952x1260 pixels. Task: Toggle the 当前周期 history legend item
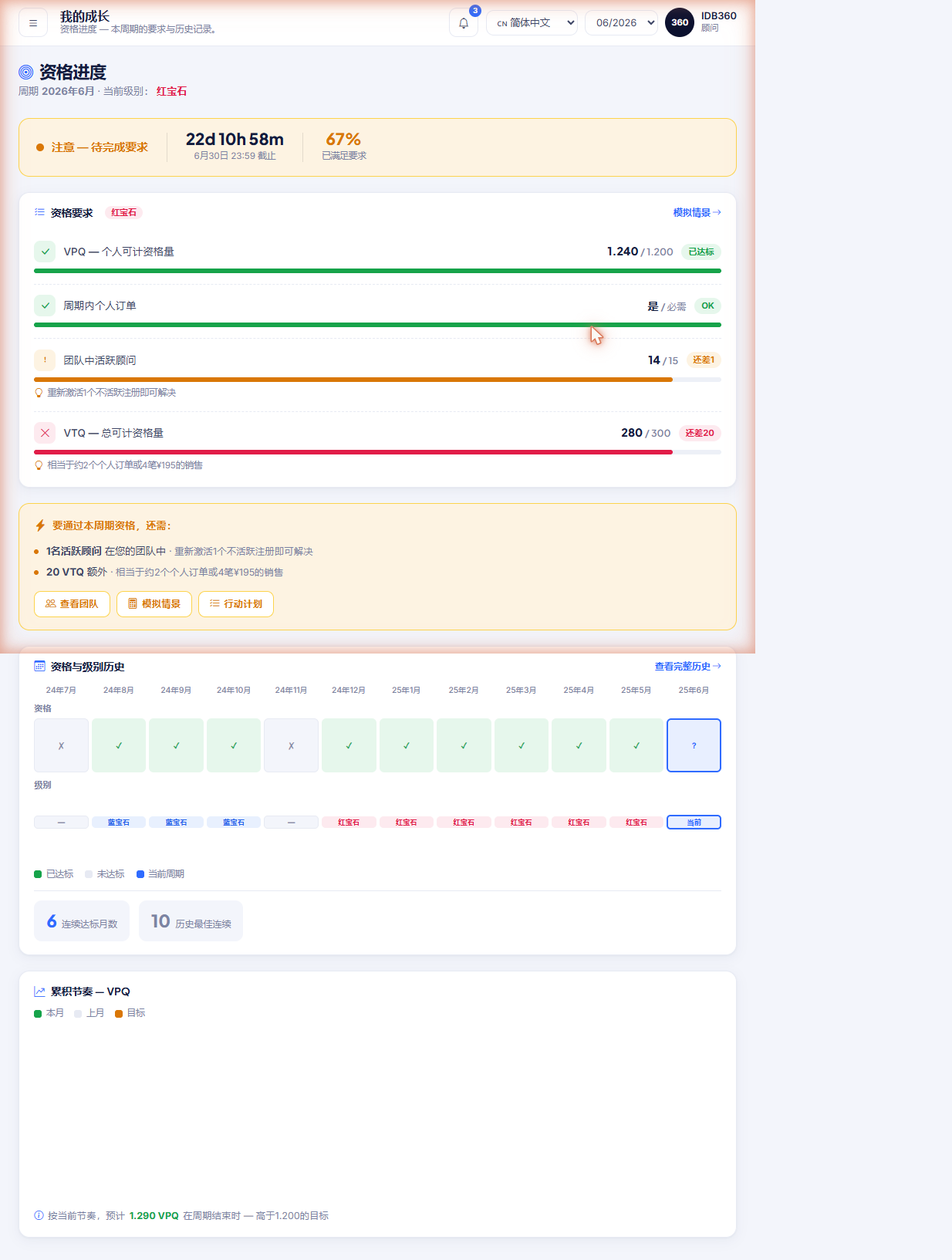tap(160, 874)
